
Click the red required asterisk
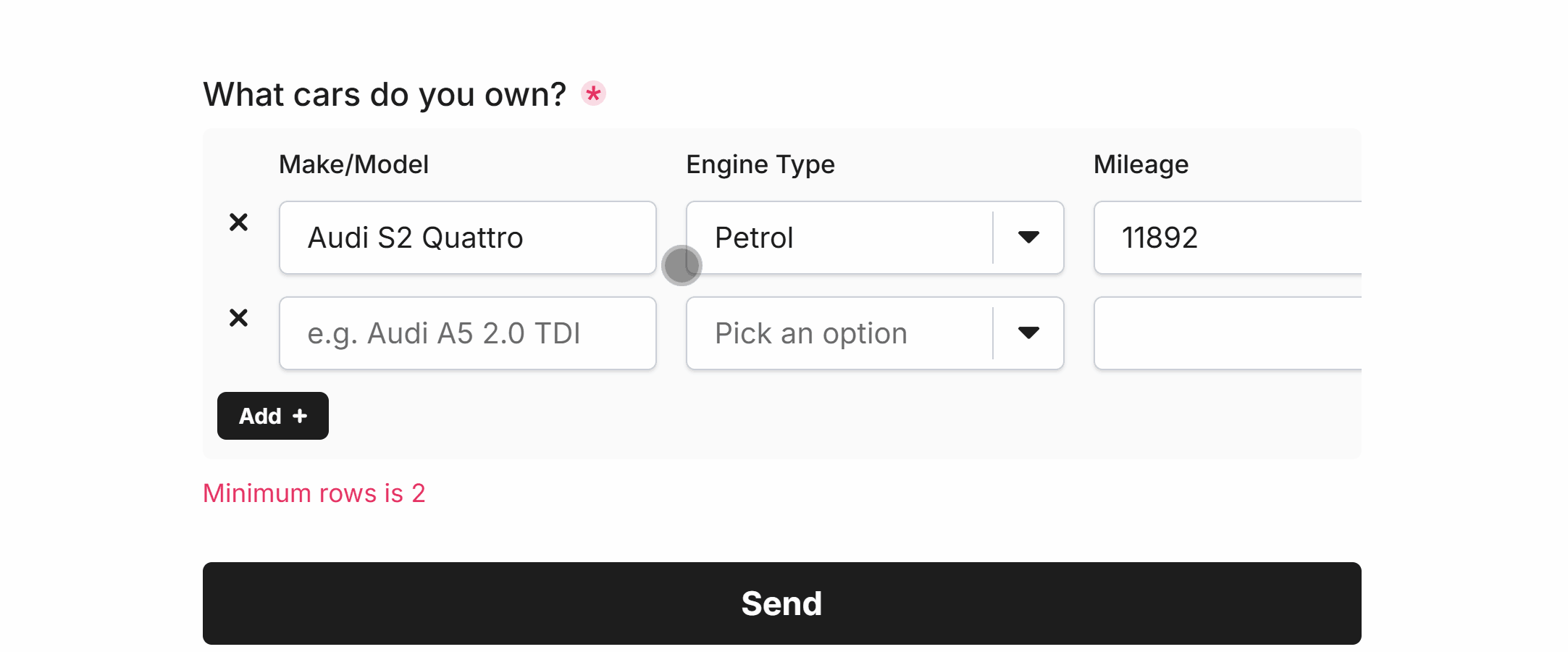(x=593, y=93)
